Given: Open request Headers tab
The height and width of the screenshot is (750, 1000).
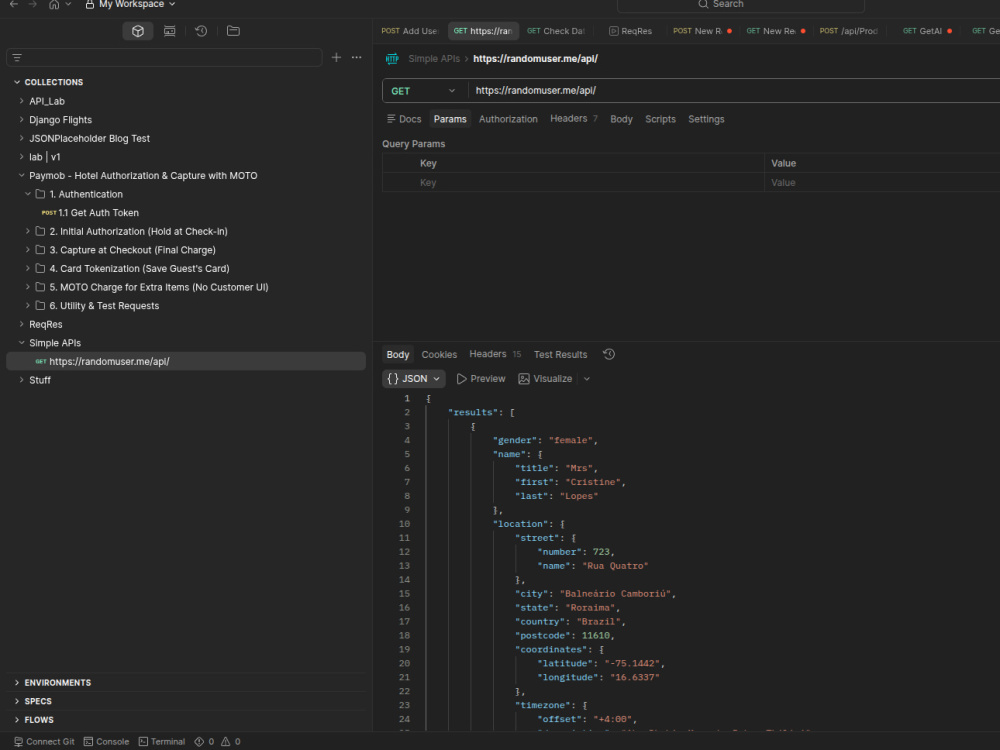Looking at the screenshot, I should 573,119.
